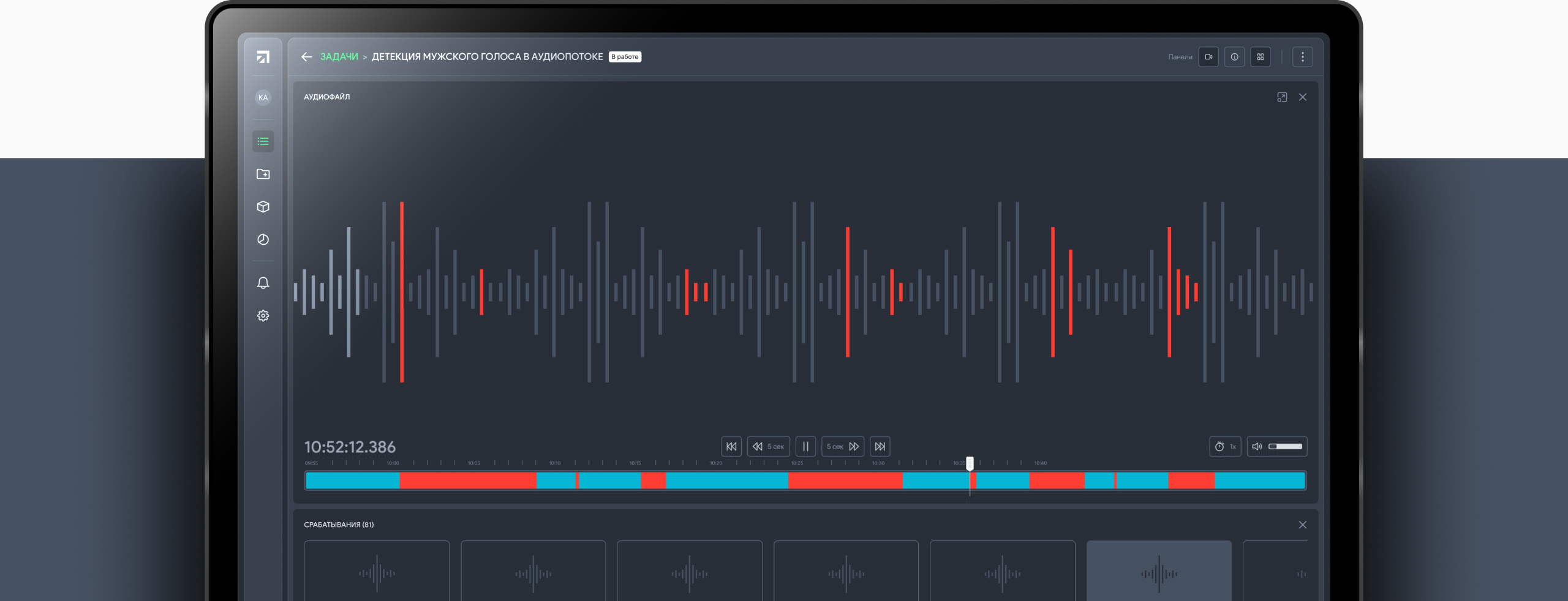The width and height of the screenshot is (1568, 601).
Task: Click the add folder icon in sidebar
Action: (x=263, y=174)
